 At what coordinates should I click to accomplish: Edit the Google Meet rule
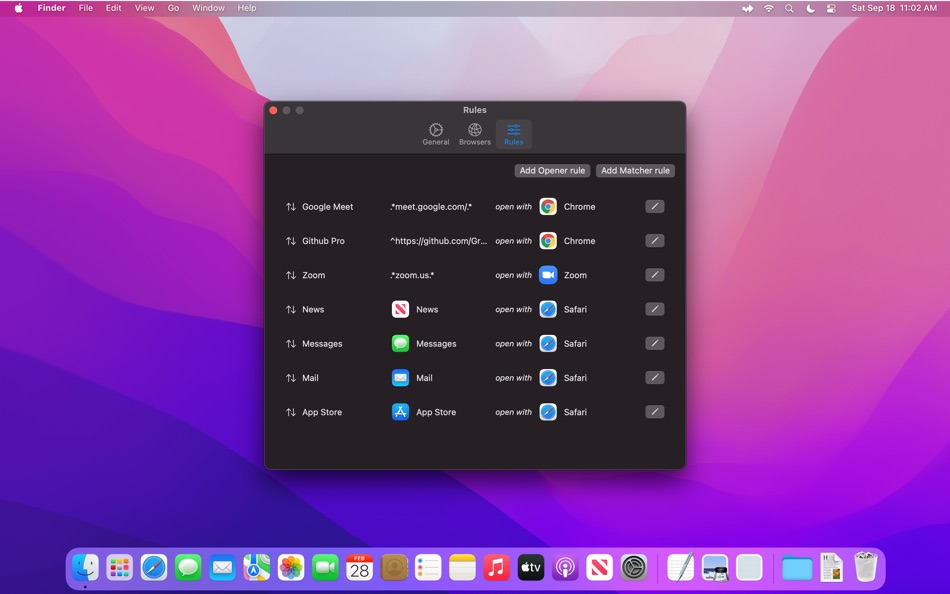click(654, 207)
